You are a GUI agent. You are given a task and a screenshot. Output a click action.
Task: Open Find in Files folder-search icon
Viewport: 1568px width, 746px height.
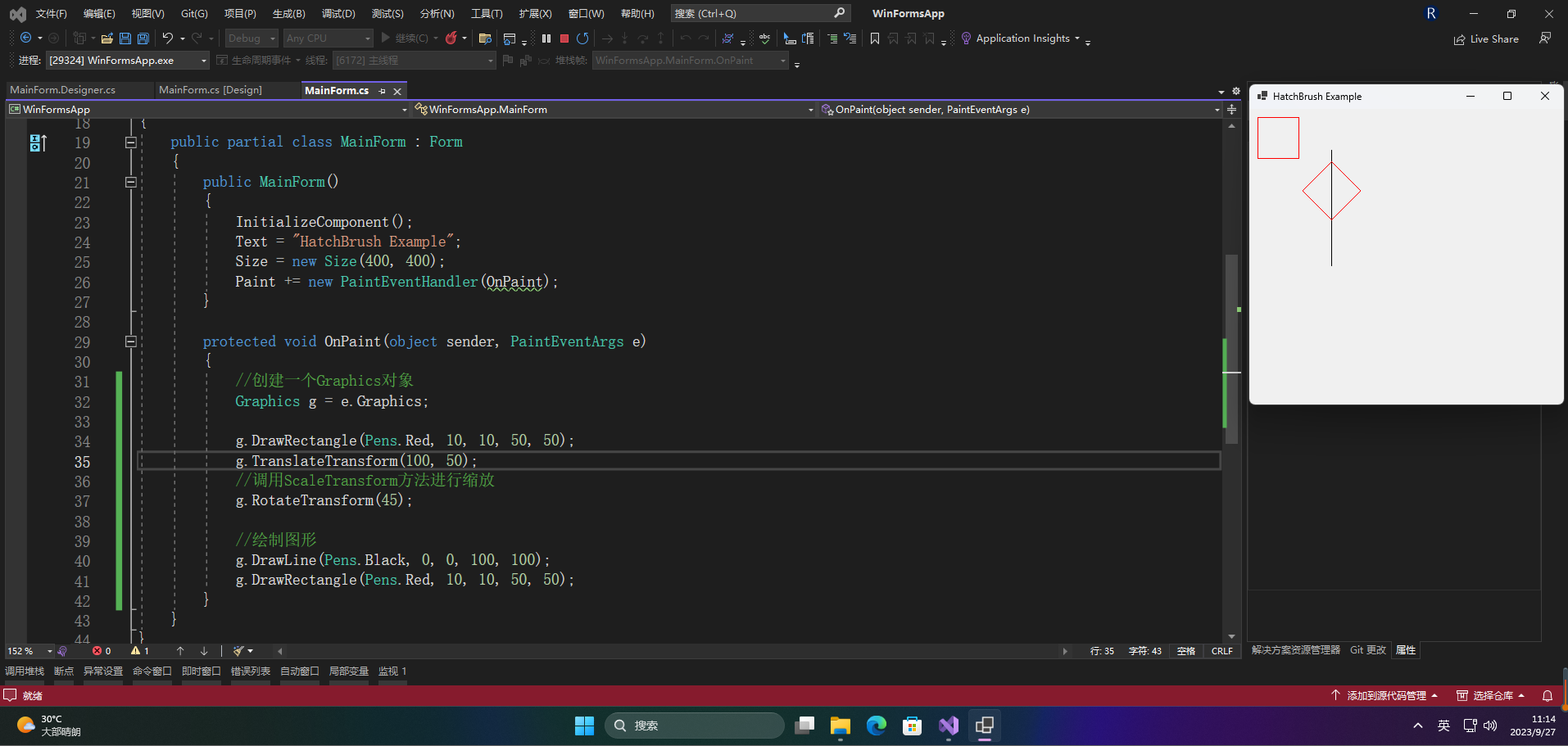point(485,38)
